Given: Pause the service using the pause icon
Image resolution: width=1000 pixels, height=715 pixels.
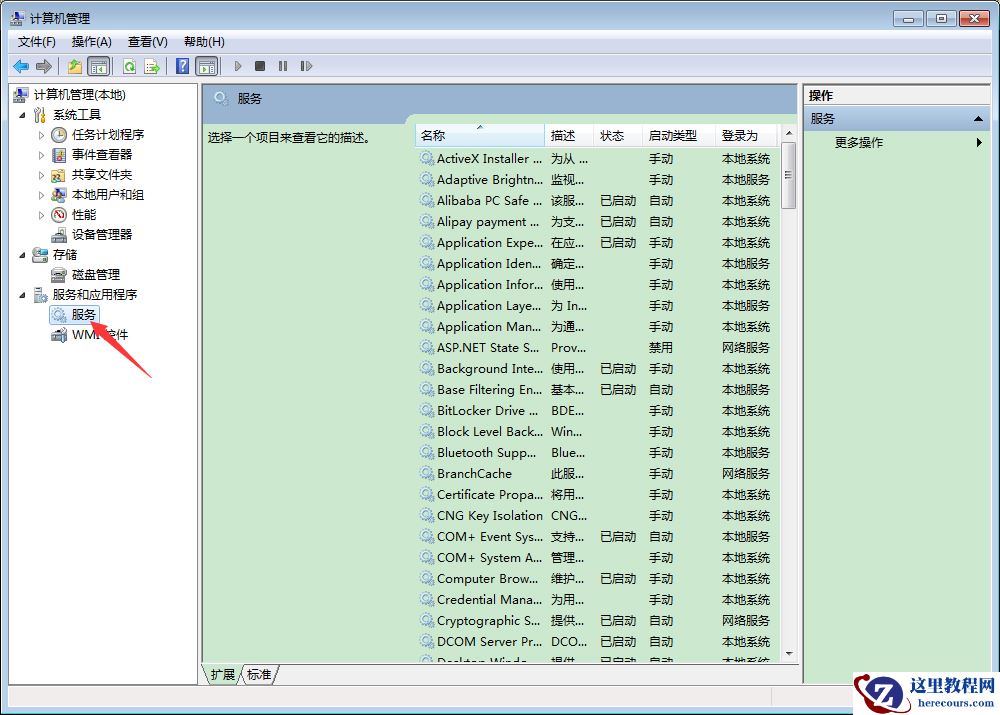Looking at the screenshot, I should 283,65.
